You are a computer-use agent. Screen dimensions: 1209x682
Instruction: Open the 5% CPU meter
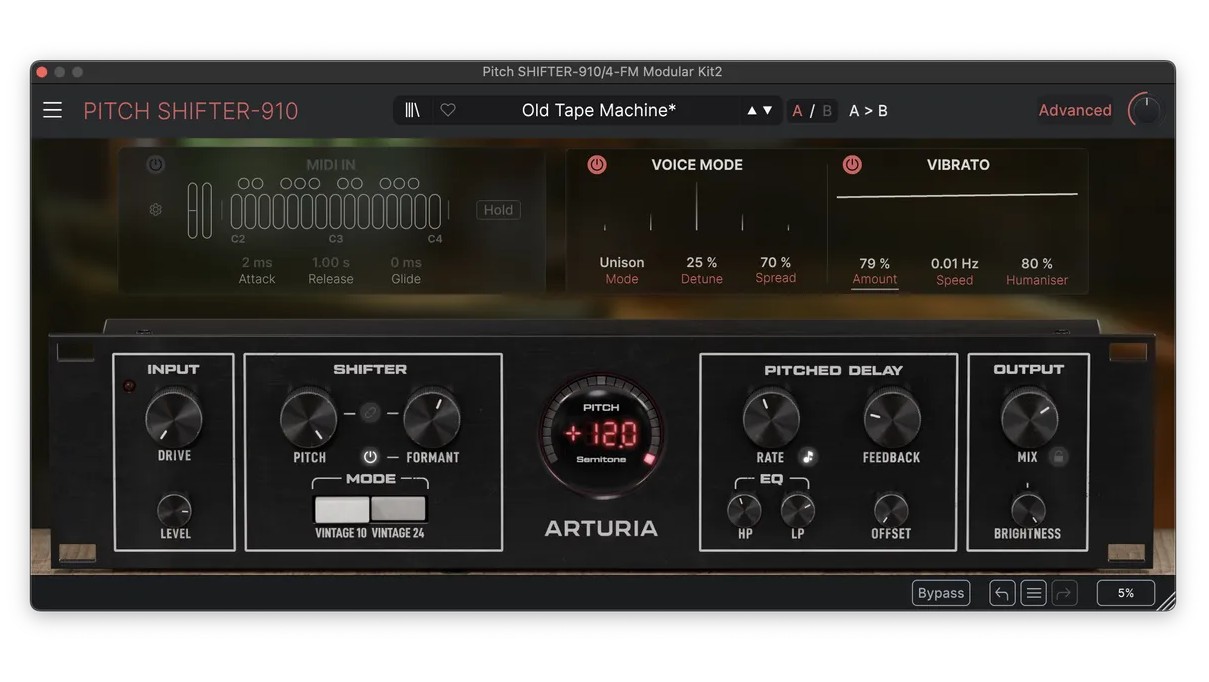point(1125,593)
